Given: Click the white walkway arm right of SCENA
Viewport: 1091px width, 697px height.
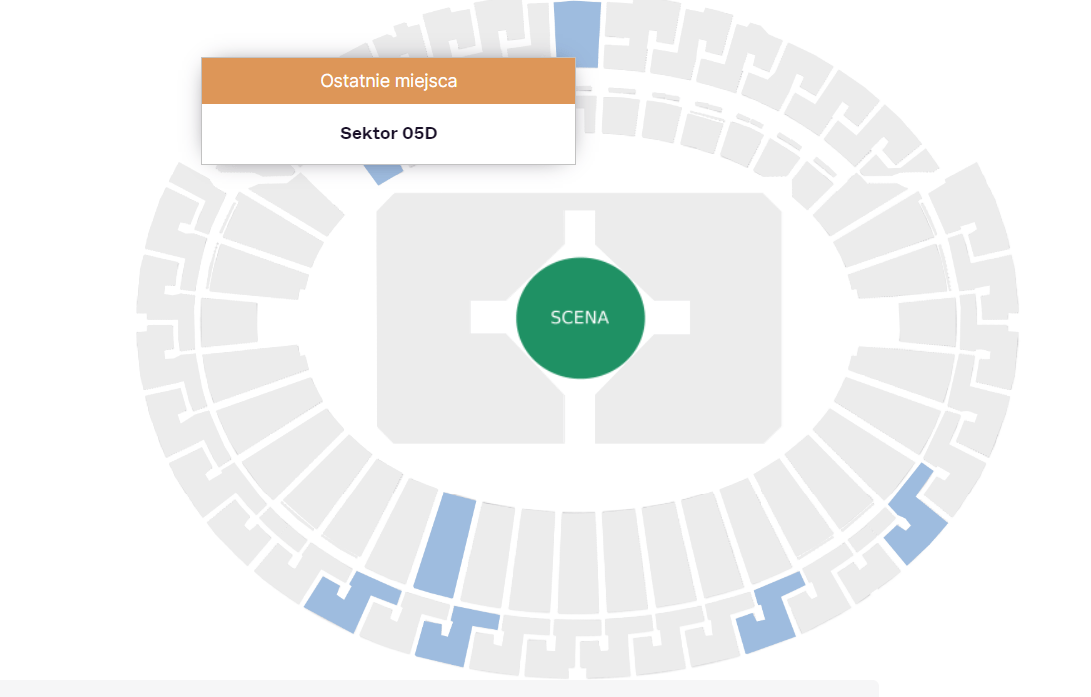Looking at the screenshot, I should [x=667, y=318].
